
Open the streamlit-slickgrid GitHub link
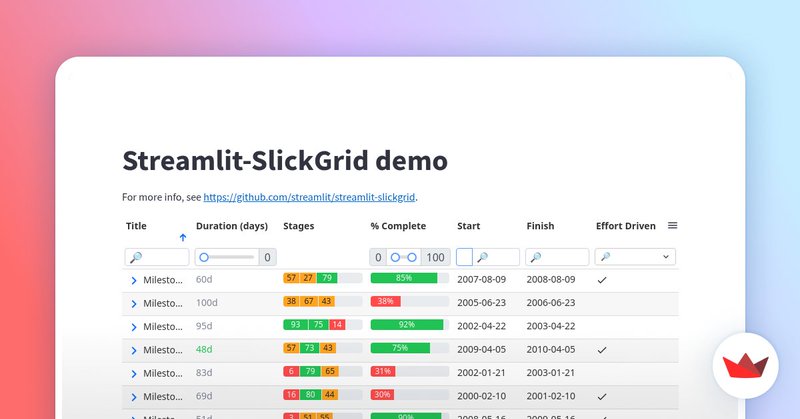pos(309,197)
